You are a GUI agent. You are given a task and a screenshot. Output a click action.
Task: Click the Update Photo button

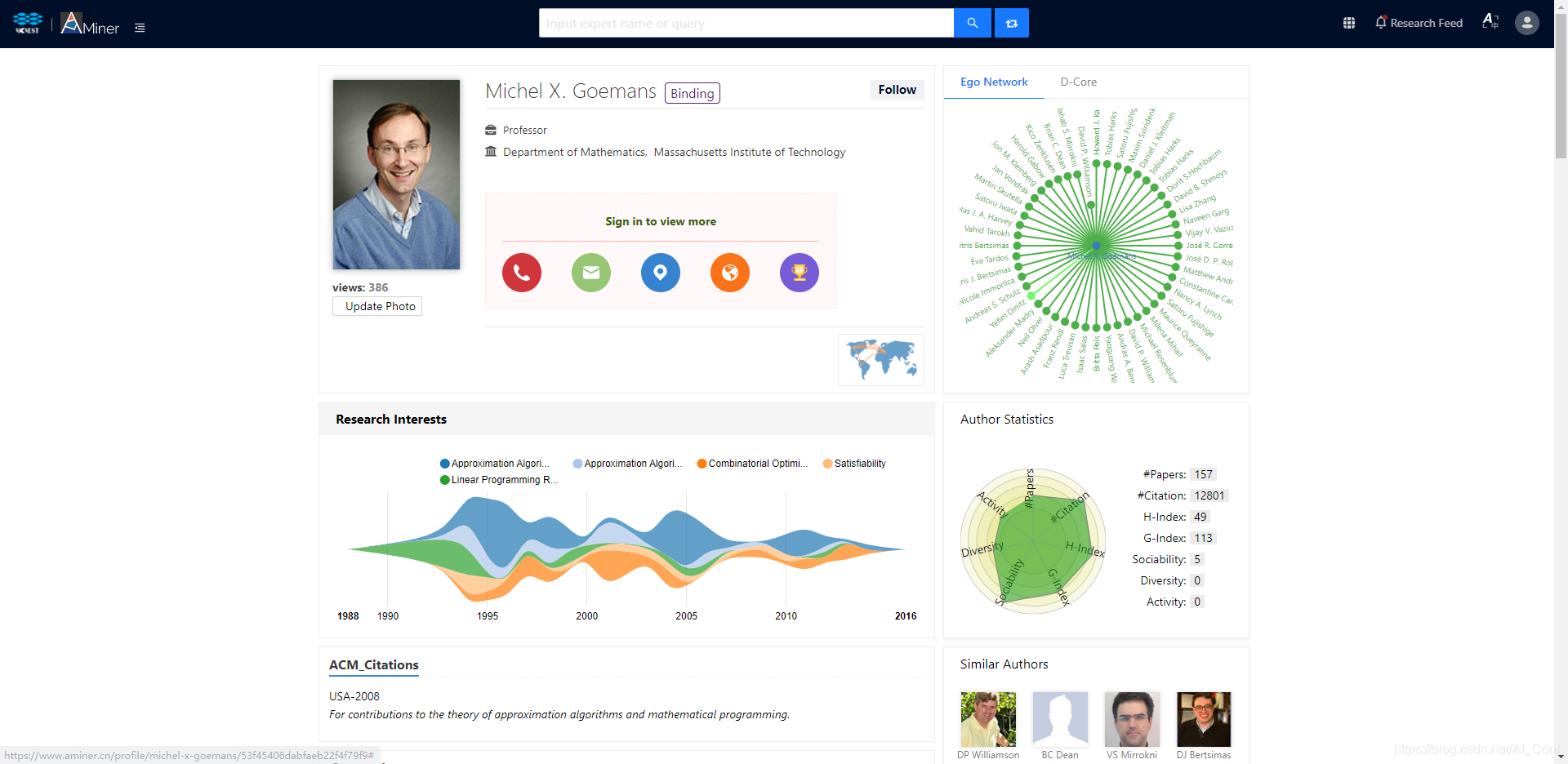(377, 306)
